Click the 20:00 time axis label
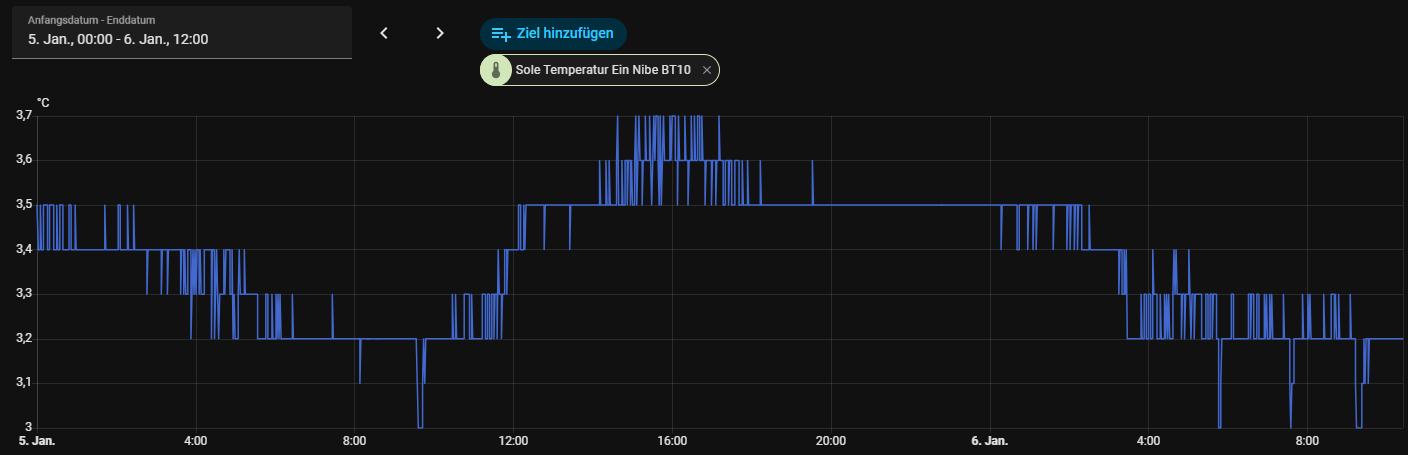Image resolution: width=1408 pixels, height=455 pixels. [831, 440]
